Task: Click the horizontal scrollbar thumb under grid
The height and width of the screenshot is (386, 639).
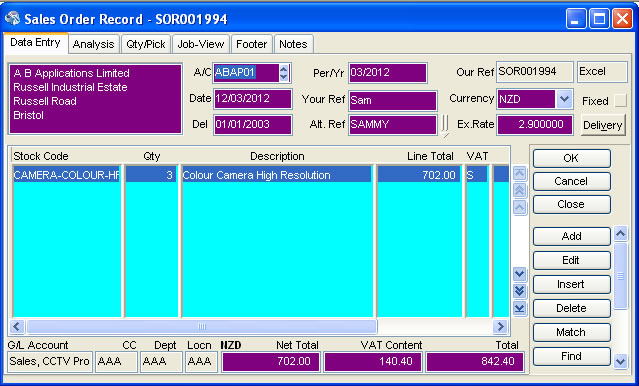Action: tap(202, 326)
